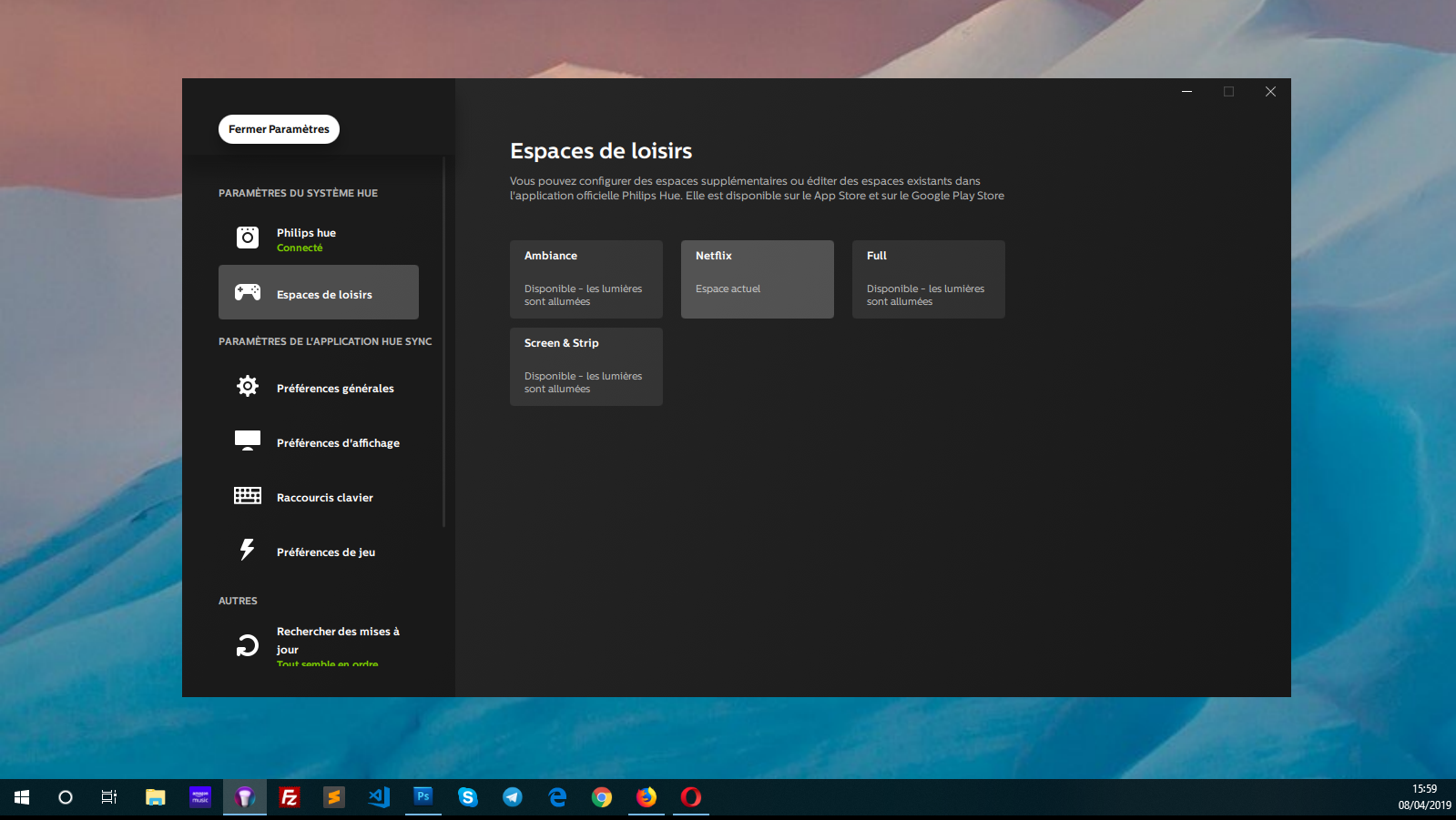
Task: Open FileZilla from the taskbar
Action: pyautogui.click(x=290, y=796)
